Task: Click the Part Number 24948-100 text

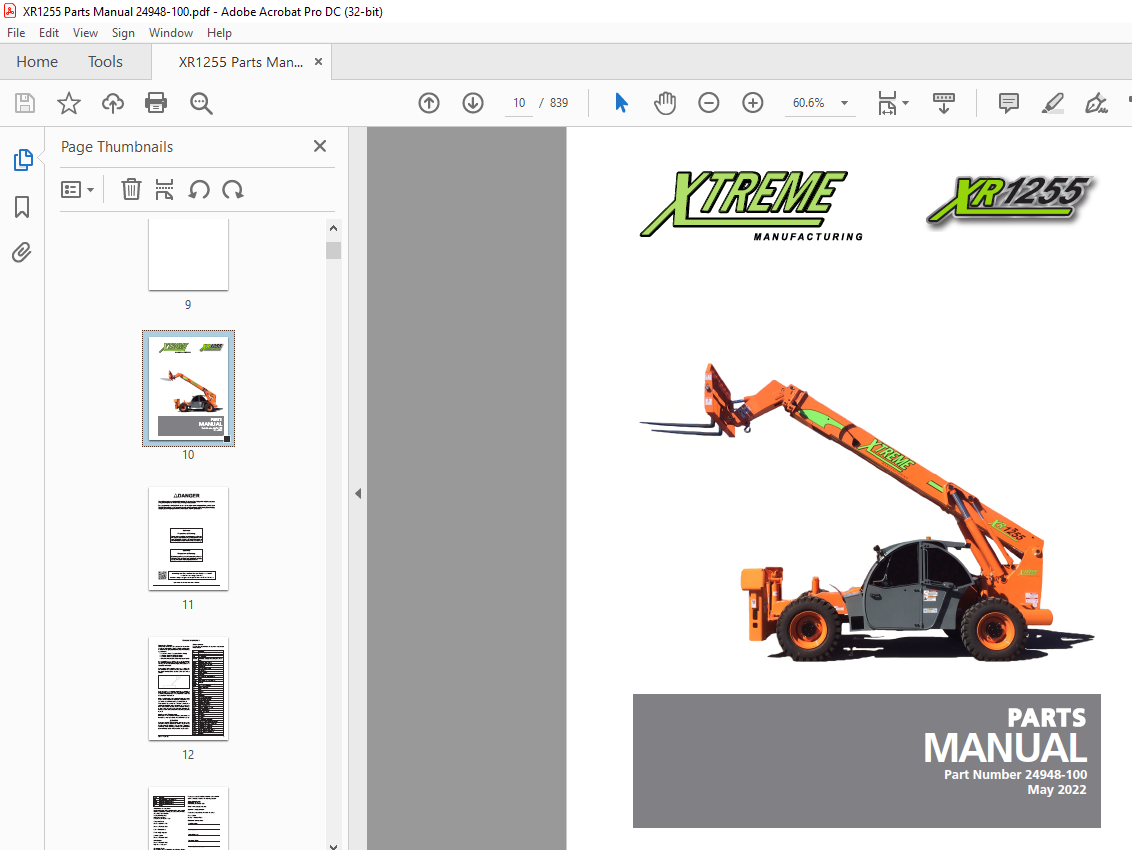Action: 1015,775
